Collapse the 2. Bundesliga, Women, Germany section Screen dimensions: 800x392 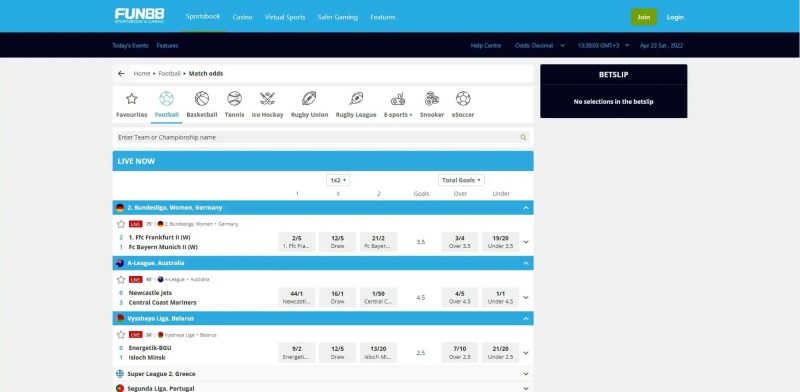(526, 208)
